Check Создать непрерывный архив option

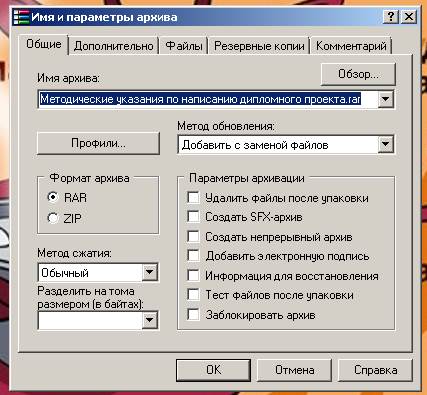coord(194,236)
